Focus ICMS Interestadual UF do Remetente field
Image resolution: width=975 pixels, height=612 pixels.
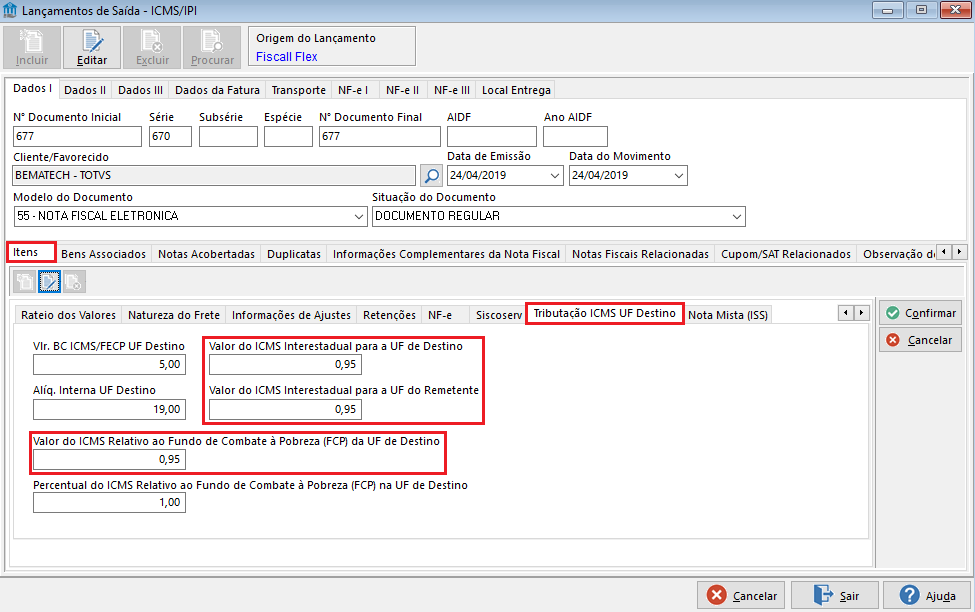tap(285, 409)
